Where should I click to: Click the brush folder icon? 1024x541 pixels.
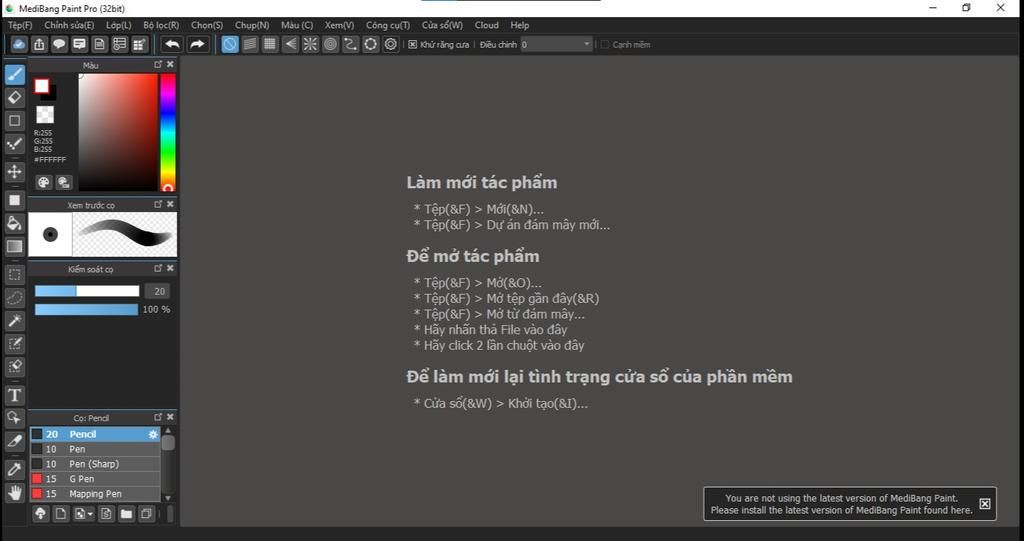point(126,514)
